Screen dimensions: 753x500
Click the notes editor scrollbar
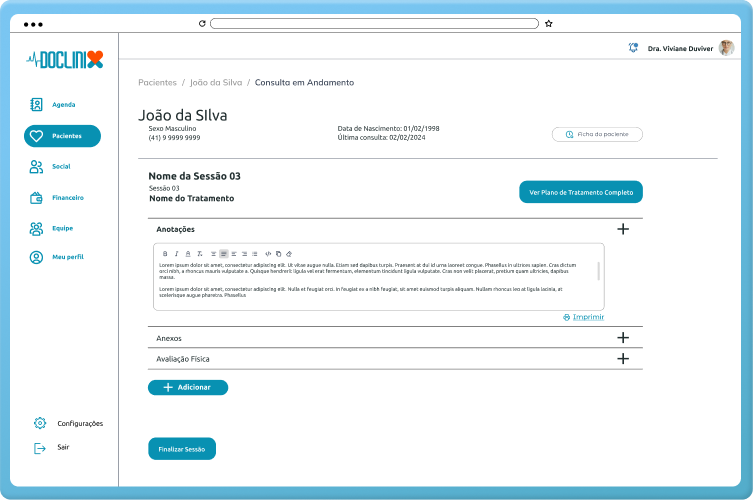(599, 271)
